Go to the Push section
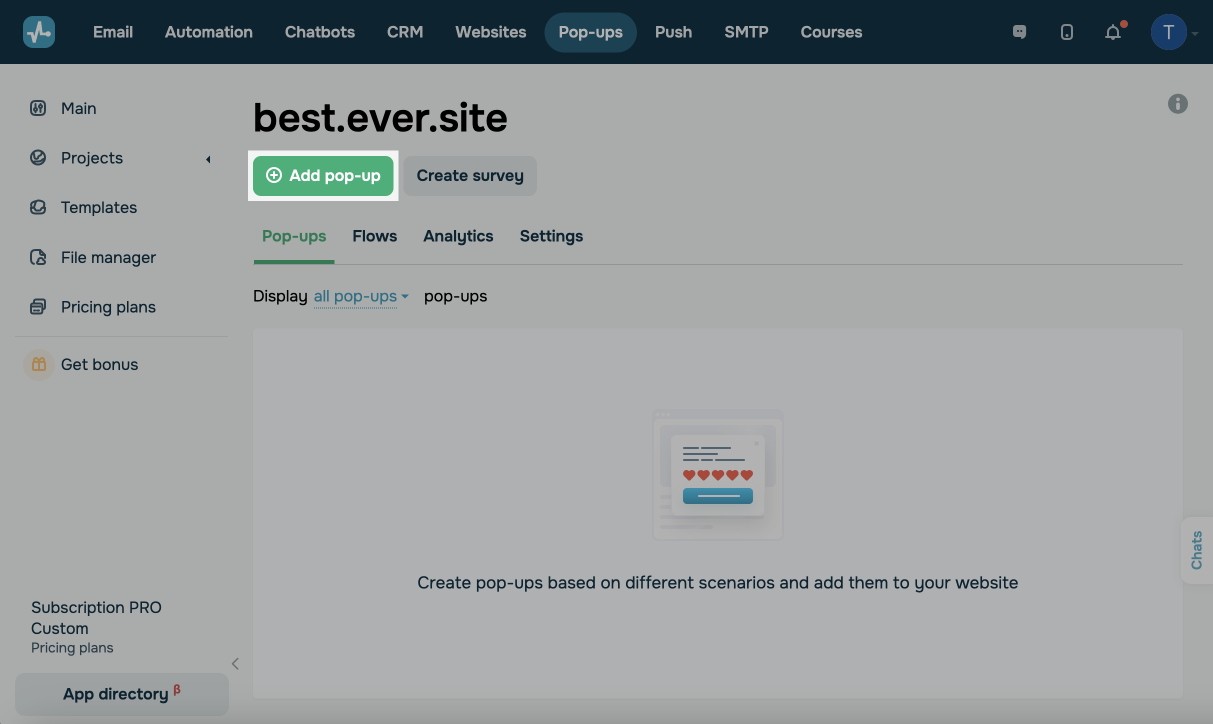Image resolution: width=1213 pixels, height=724 pixels. tap(674, 32)
